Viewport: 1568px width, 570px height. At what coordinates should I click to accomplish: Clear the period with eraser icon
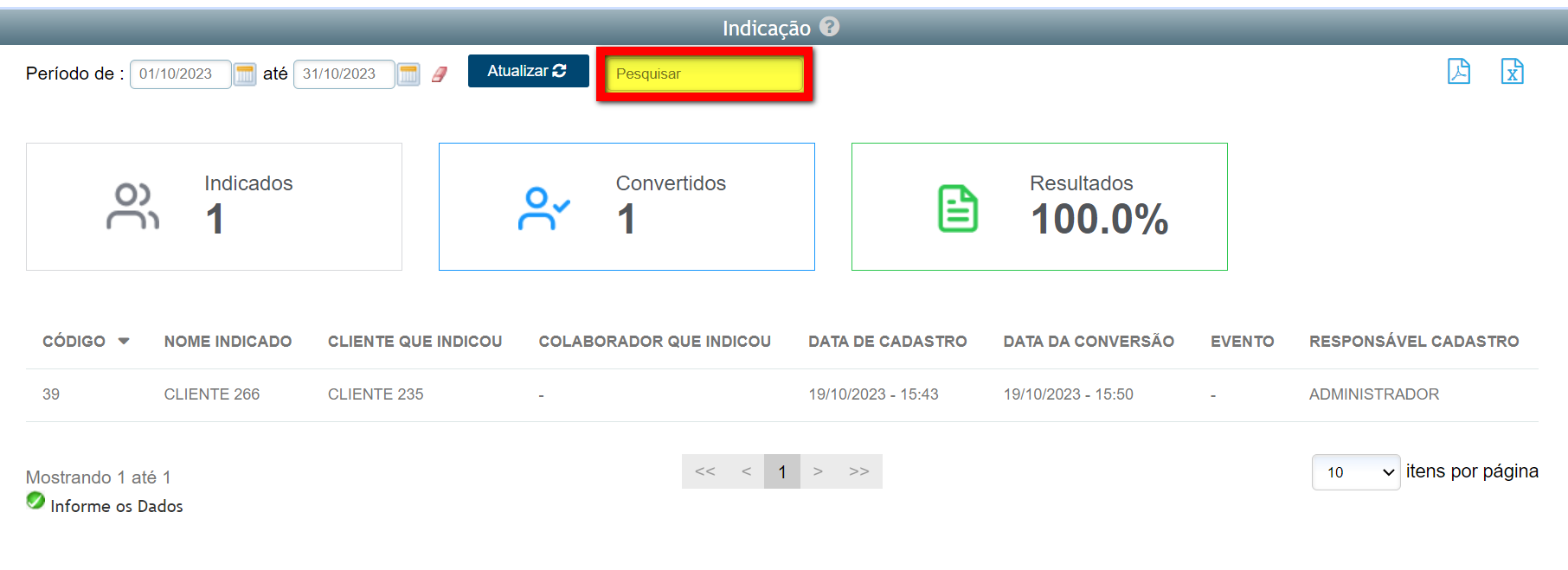coord(440,74)
